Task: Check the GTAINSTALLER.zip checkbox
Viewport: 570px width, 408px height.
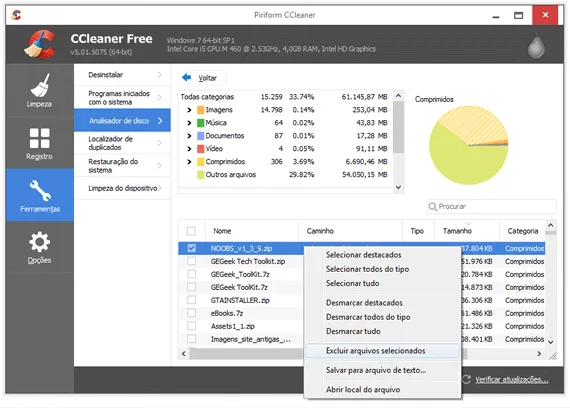Action: (192, 300)
